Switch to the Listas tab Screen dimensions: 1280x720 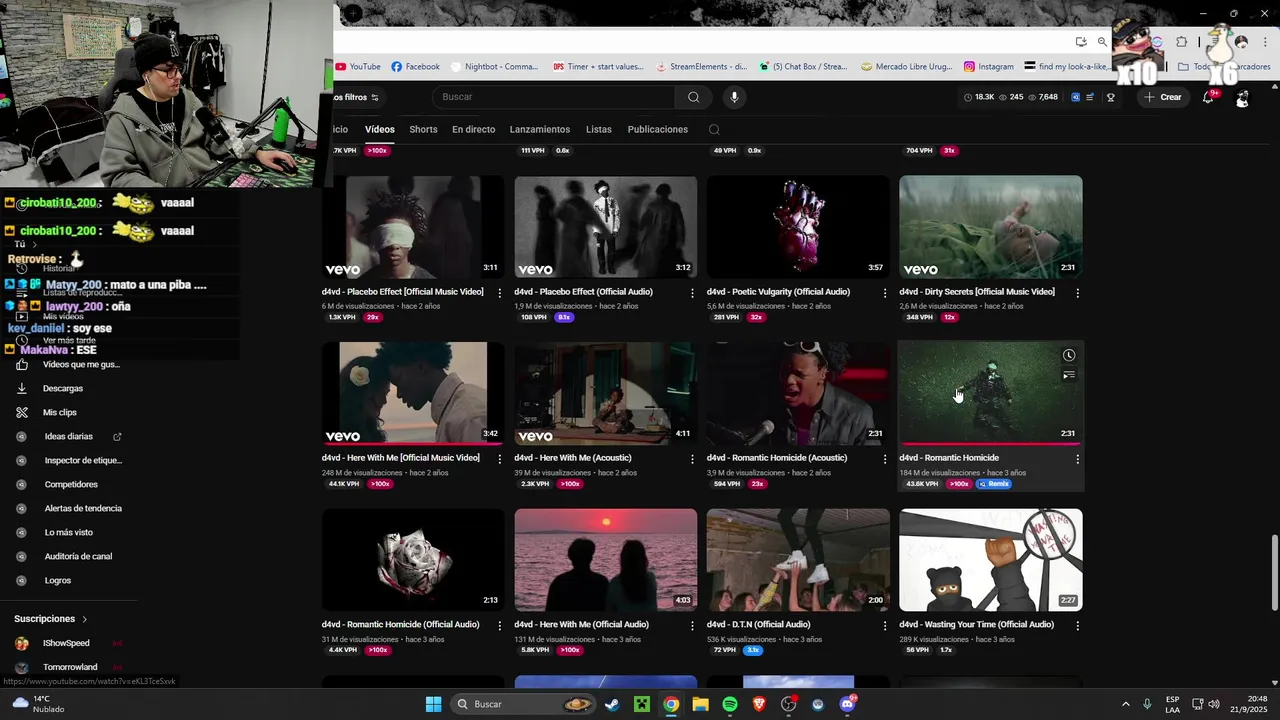pyautogui.click(x=599, y=129)
